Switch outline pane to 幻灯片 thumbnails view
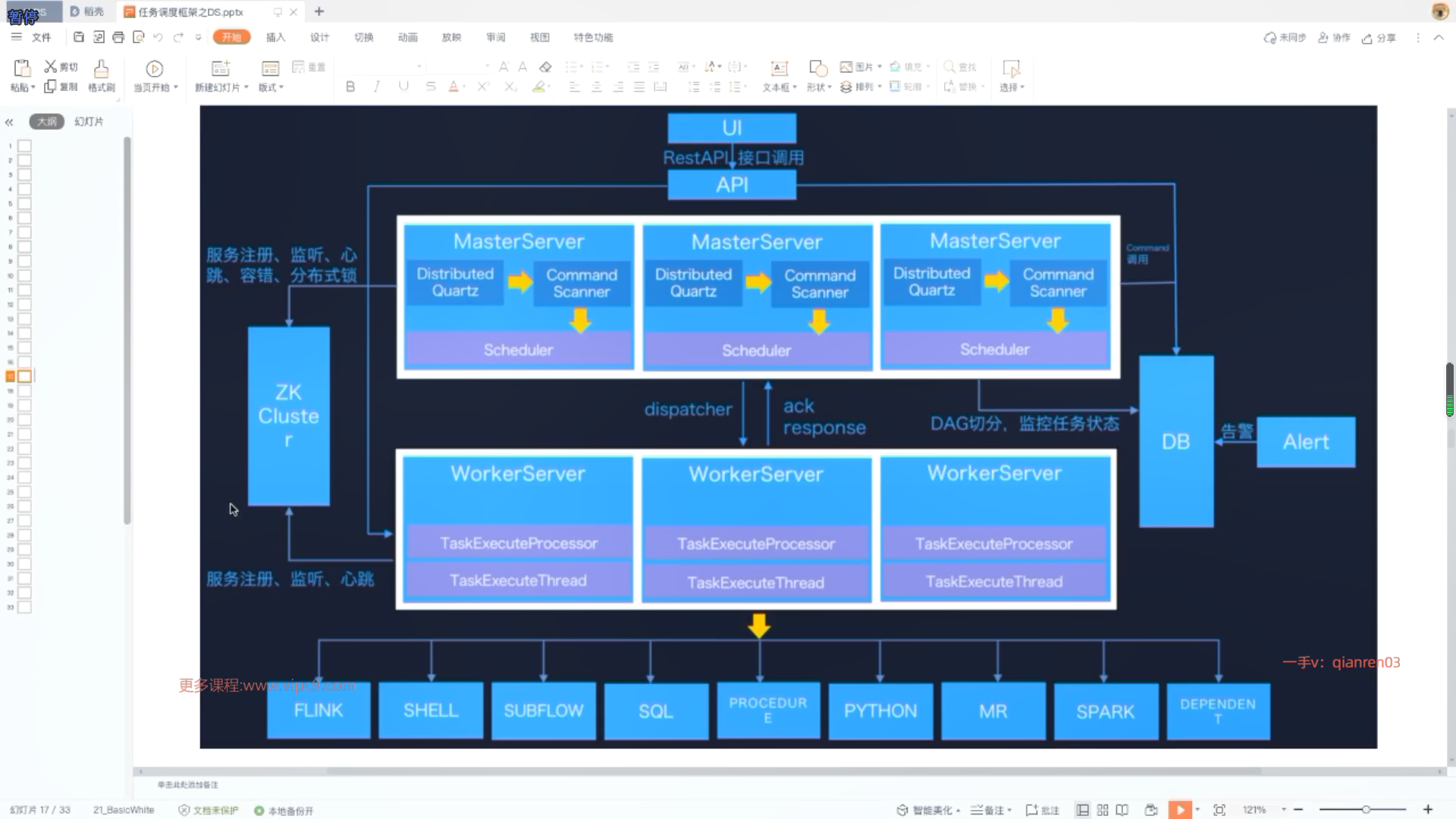Viewport: 1456px width, 819px height. click(89, 121)
